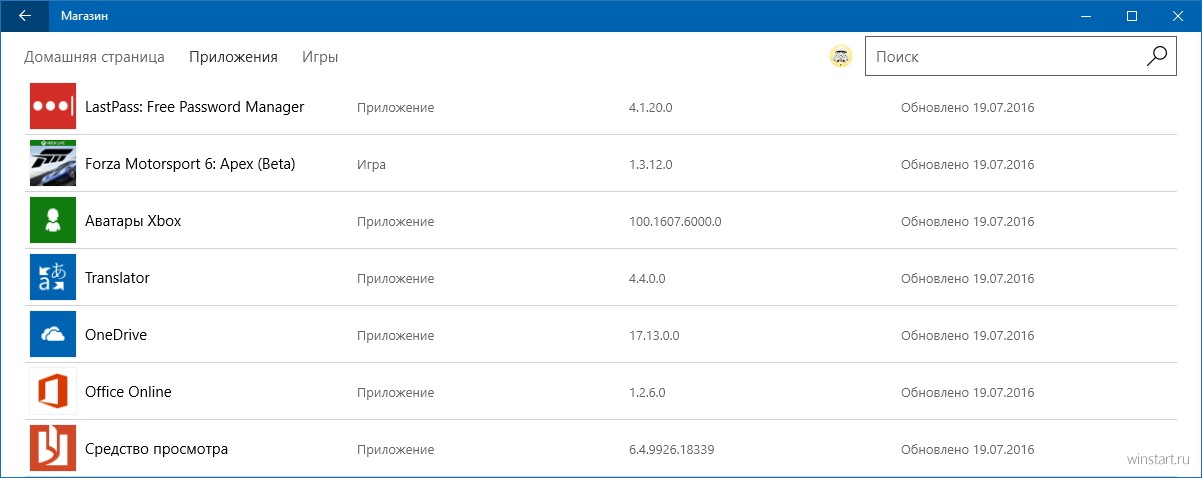
Task: Click the OneDrive cloud icon
Action: (53, 334)
